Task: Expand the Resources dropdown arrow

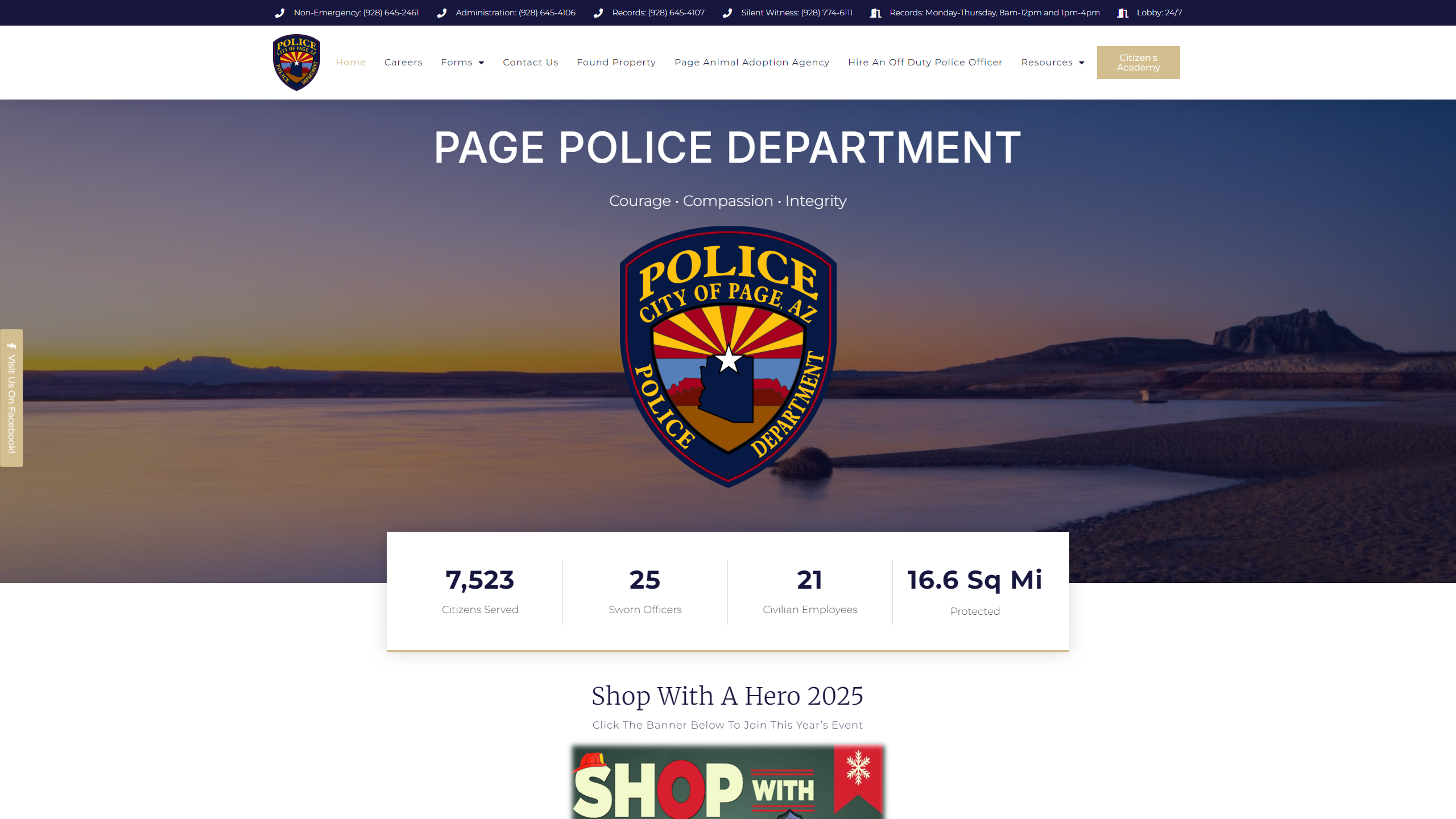Action: click(1082, 63)
